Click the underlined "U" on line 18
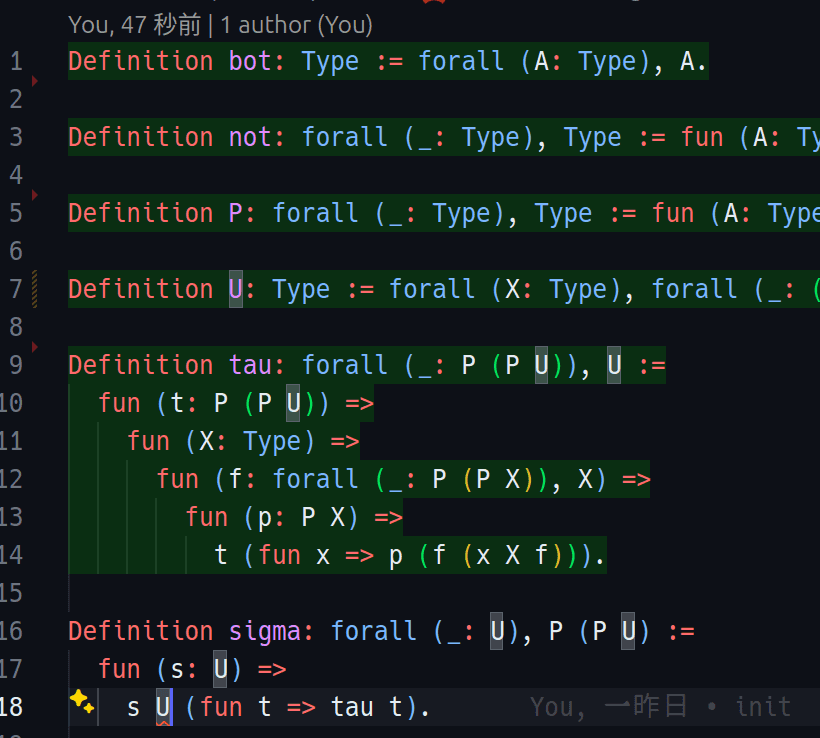This screenshot has height=738, width=820. [163, 708]
